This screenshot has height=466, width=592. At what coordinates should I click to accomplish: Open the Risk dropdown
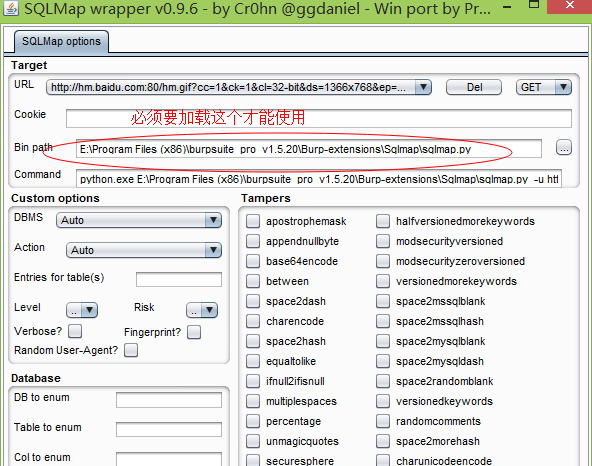tap(202, 310)
